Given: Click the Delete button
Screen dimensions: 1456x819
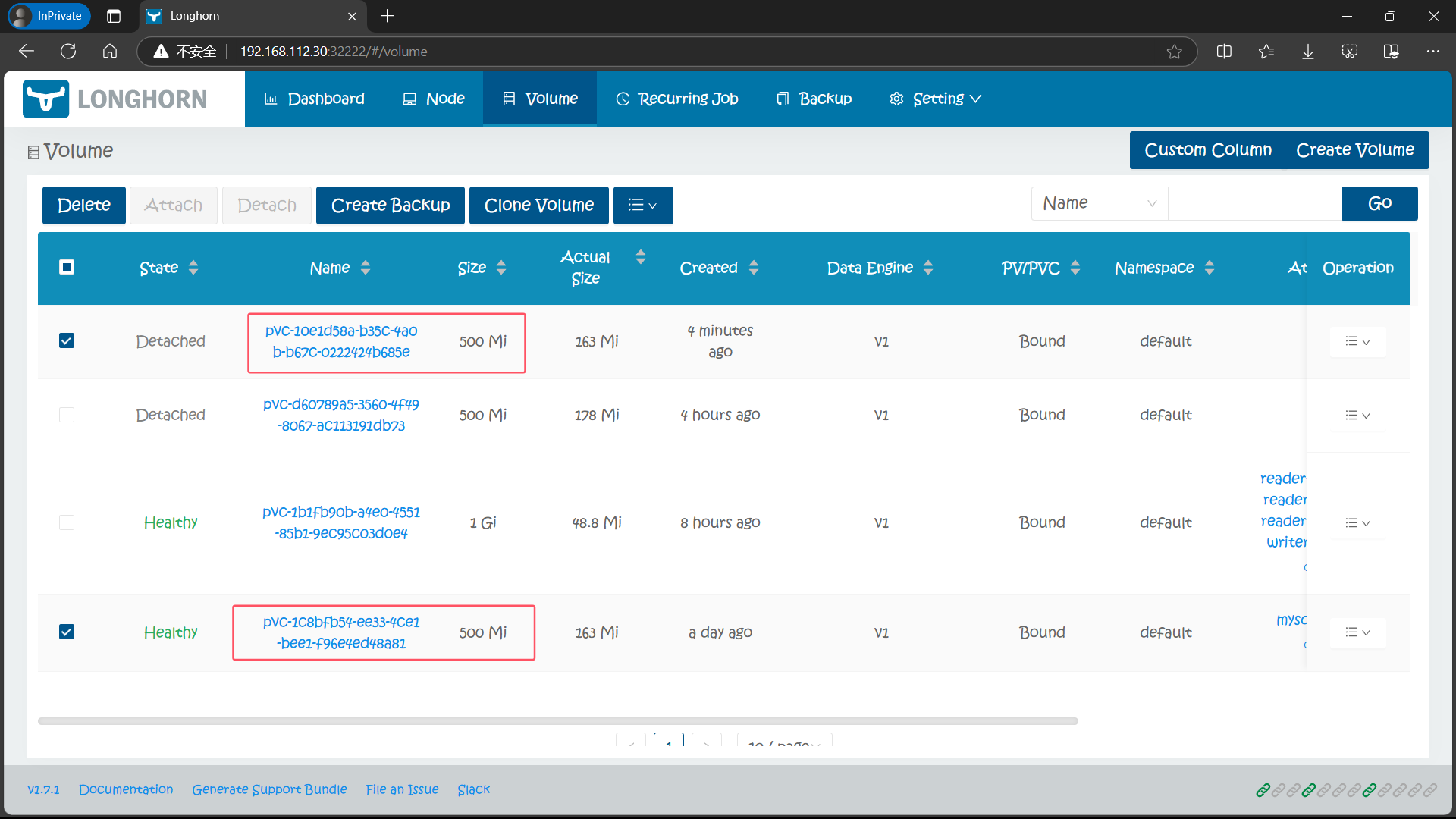Looking at the screenshot, I should [x=84, y=206].
